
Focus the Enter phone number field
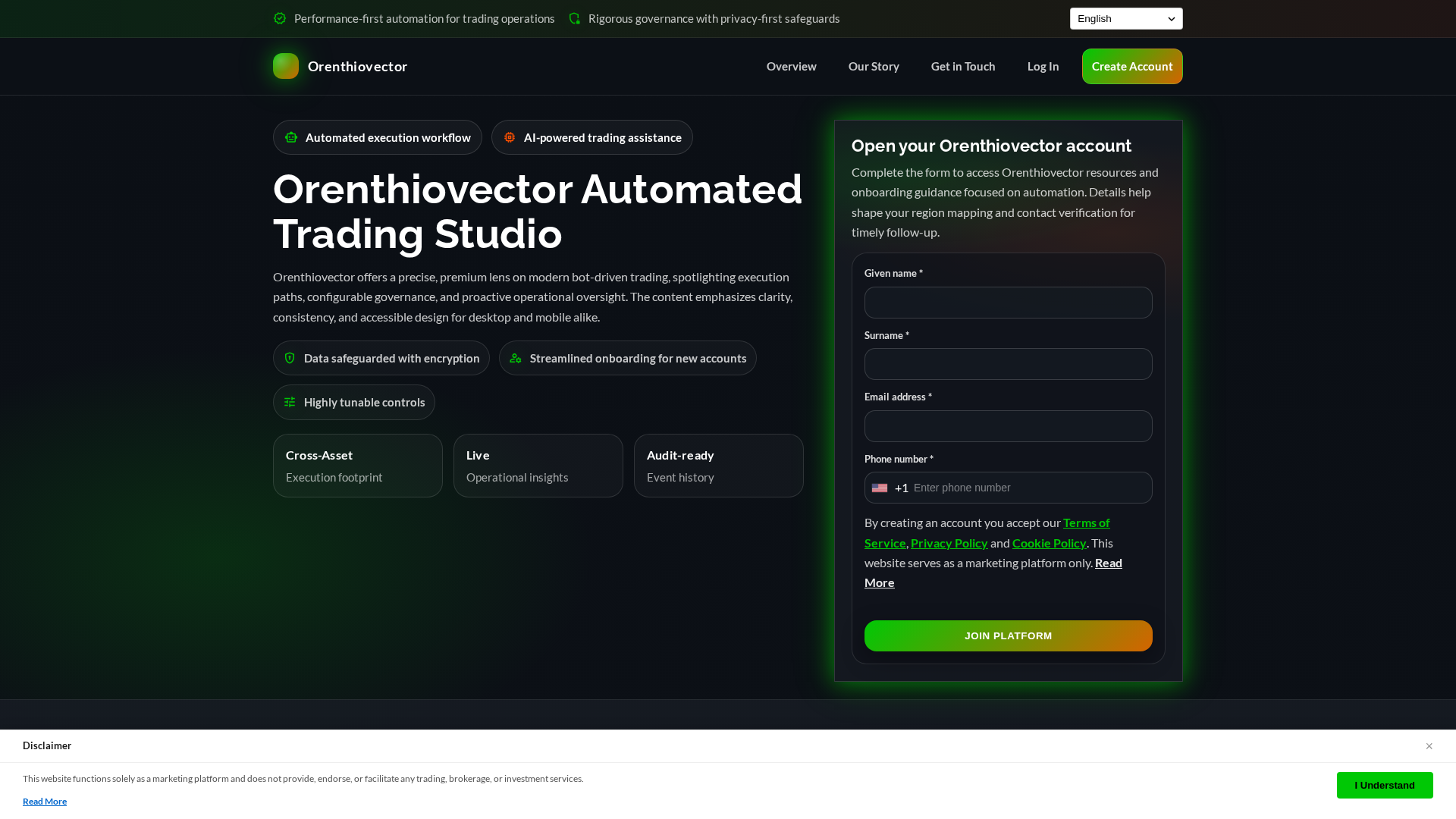1030,488
